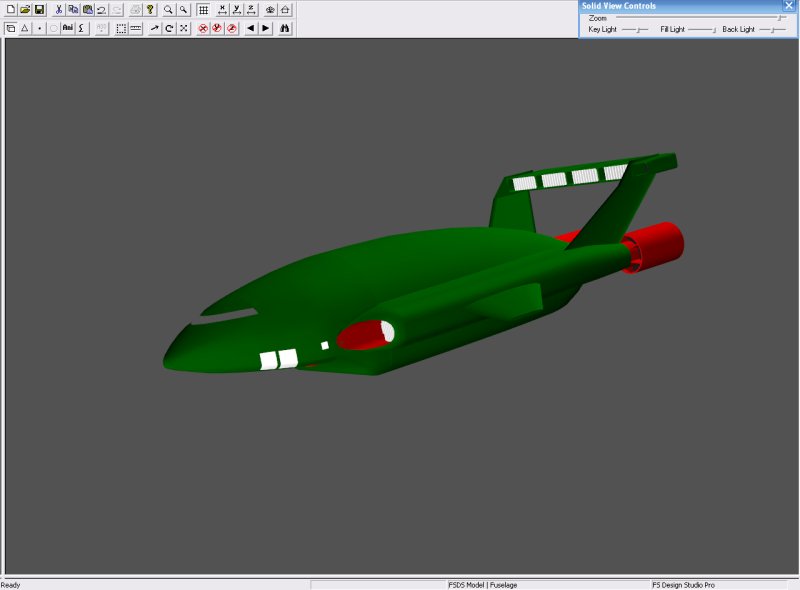Select the Move arrow tool
800x590 pixels.
(155, 28)
